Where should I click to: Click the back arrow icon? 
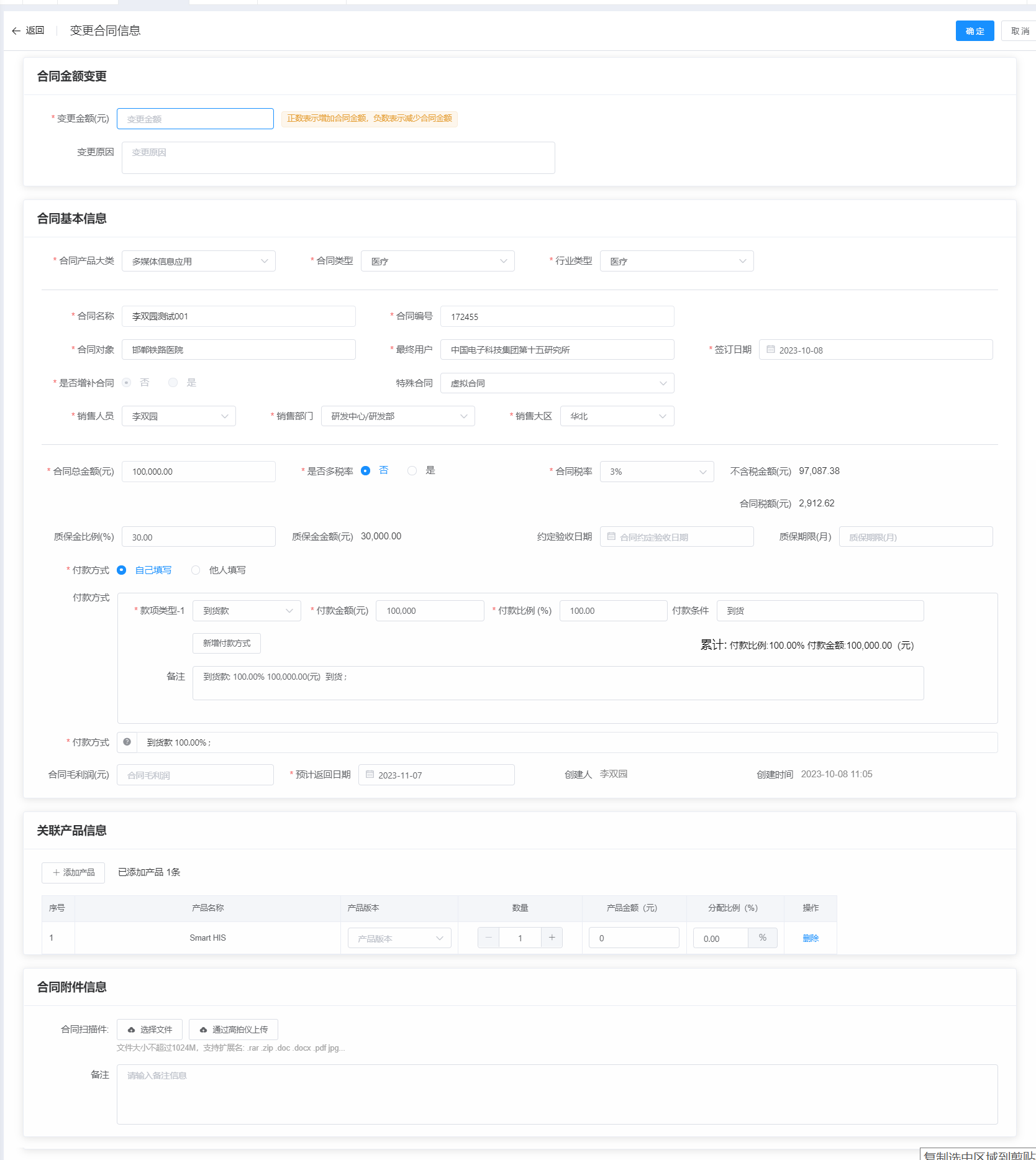16,31
